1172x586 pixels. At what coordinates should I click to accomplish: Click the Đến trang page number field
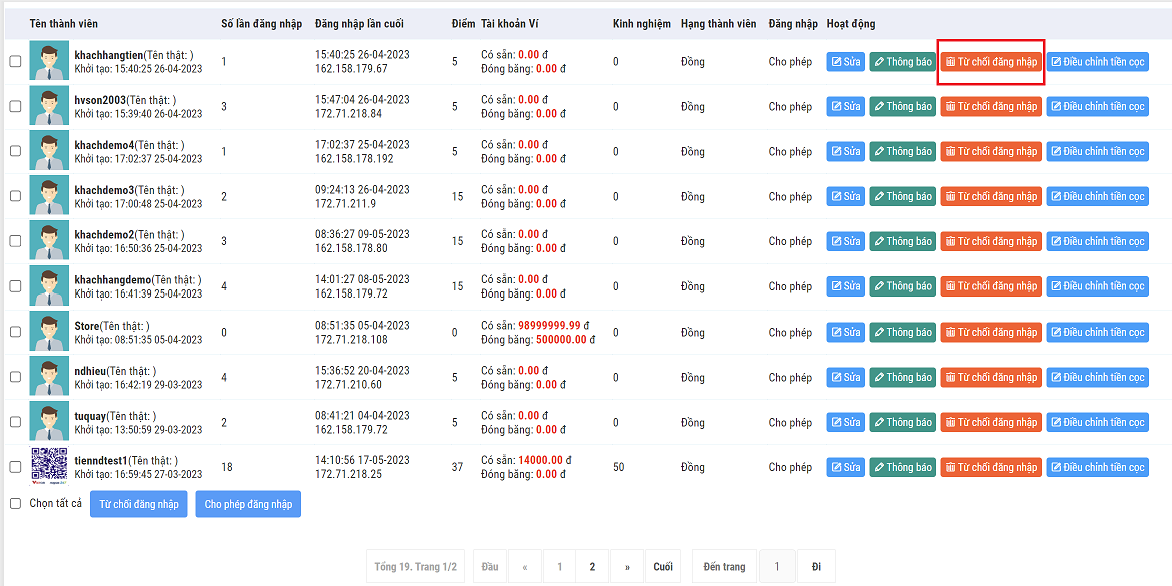[x=777, y=567]
